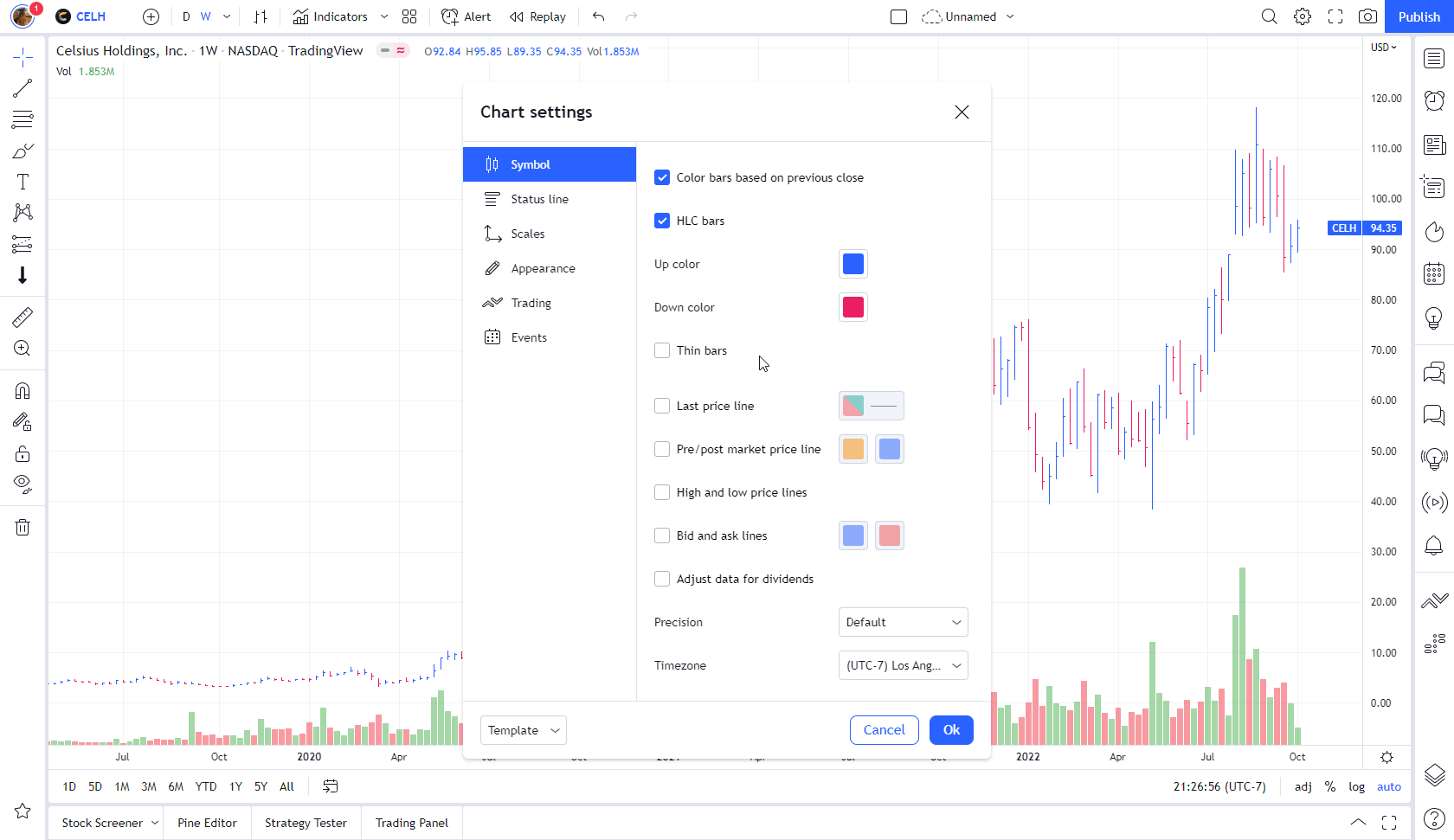The height and width of the screenshot is (840, 1454).
Task: Cancel the chart settings dialog
Action: pos(884,730)
